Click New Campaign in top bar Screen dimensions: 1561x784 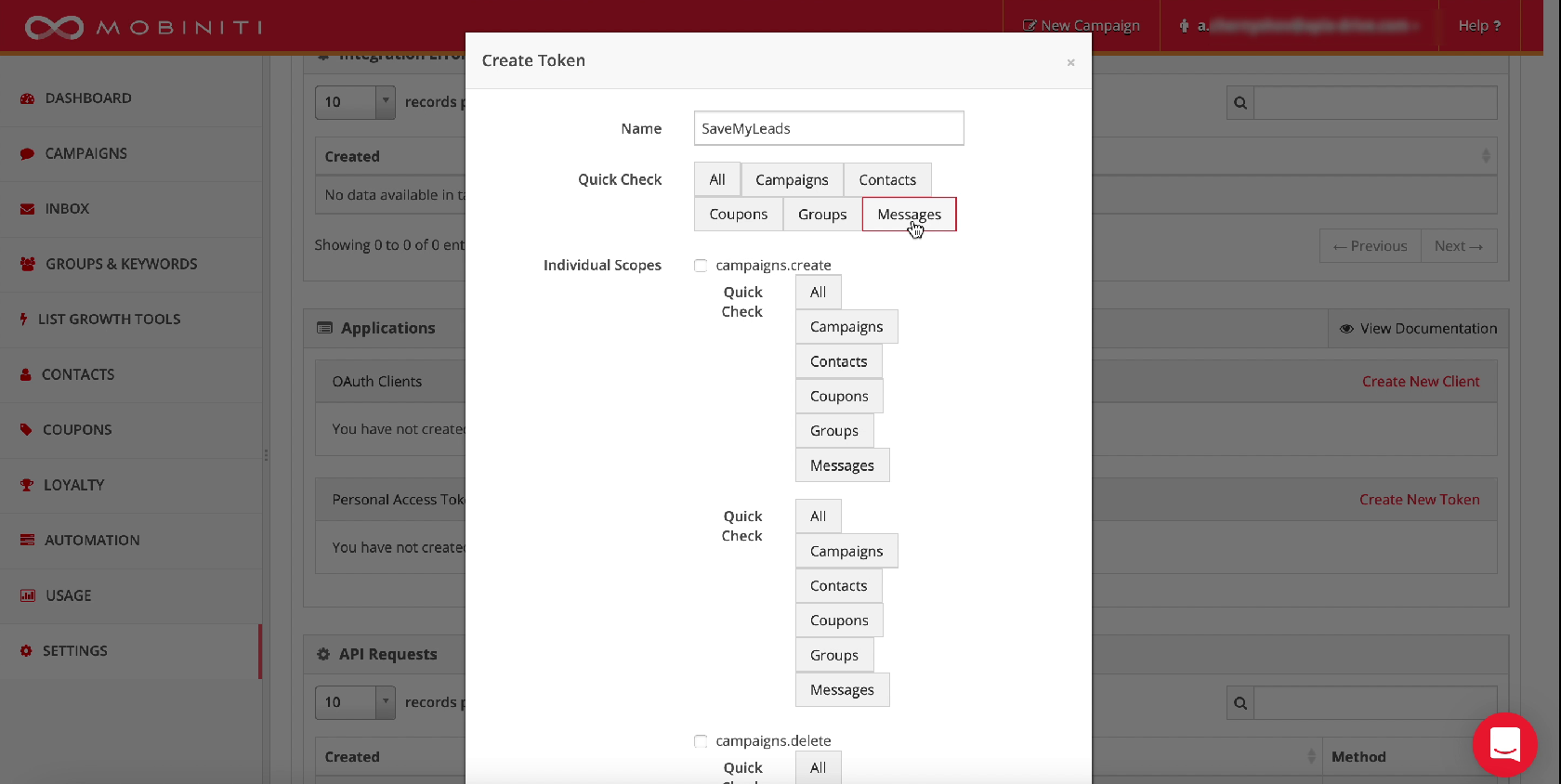coord(1082,26)
